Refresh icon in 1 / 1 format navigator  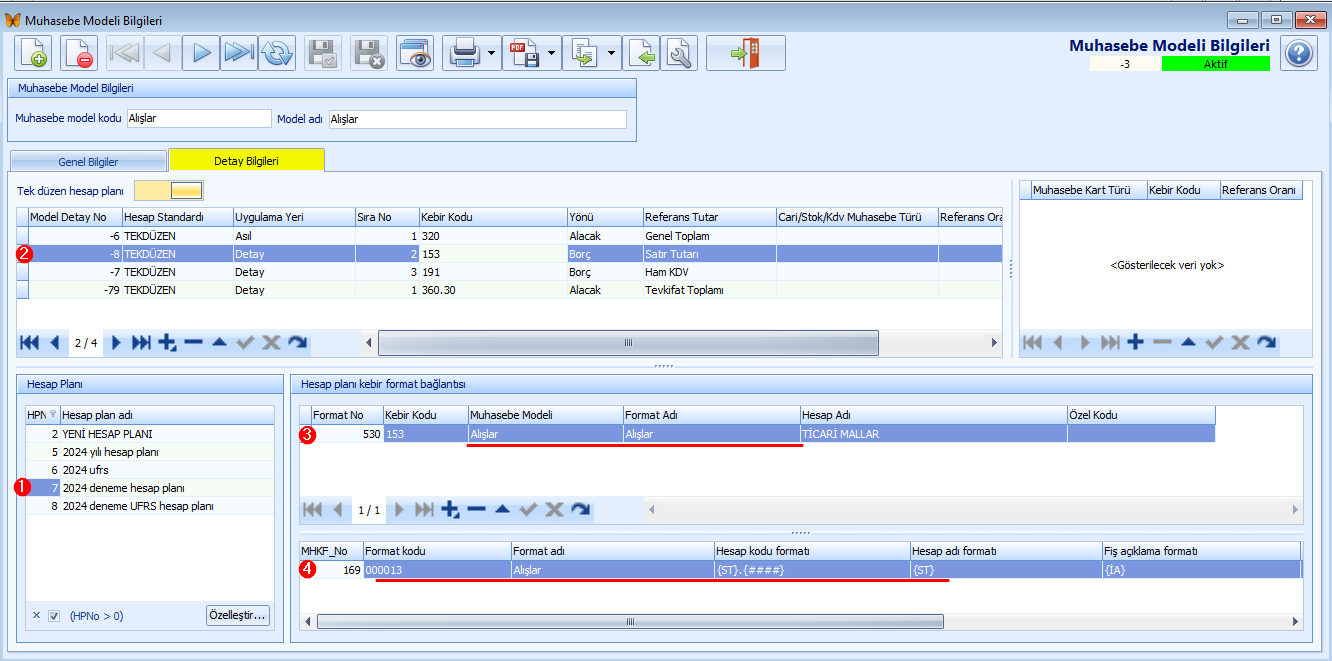pos(580,510)
